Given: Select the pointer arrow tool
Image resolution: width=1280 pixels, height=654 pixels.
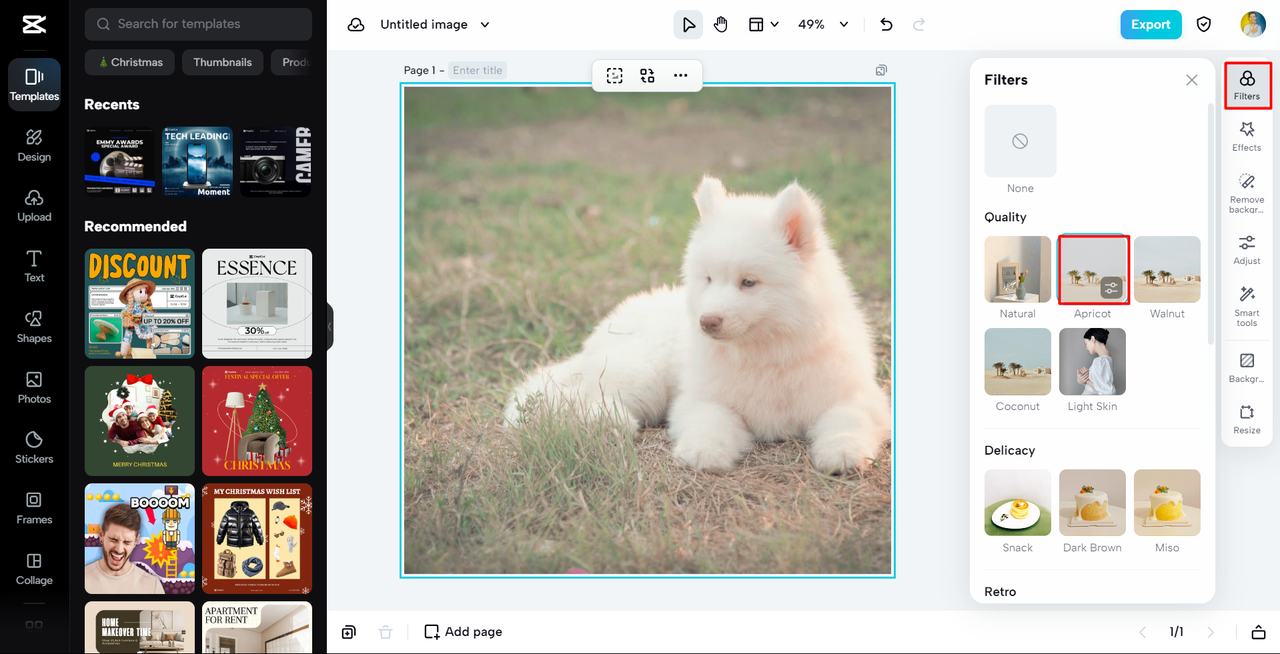Looking at the screenshot, I should click(x=688, y=25).
